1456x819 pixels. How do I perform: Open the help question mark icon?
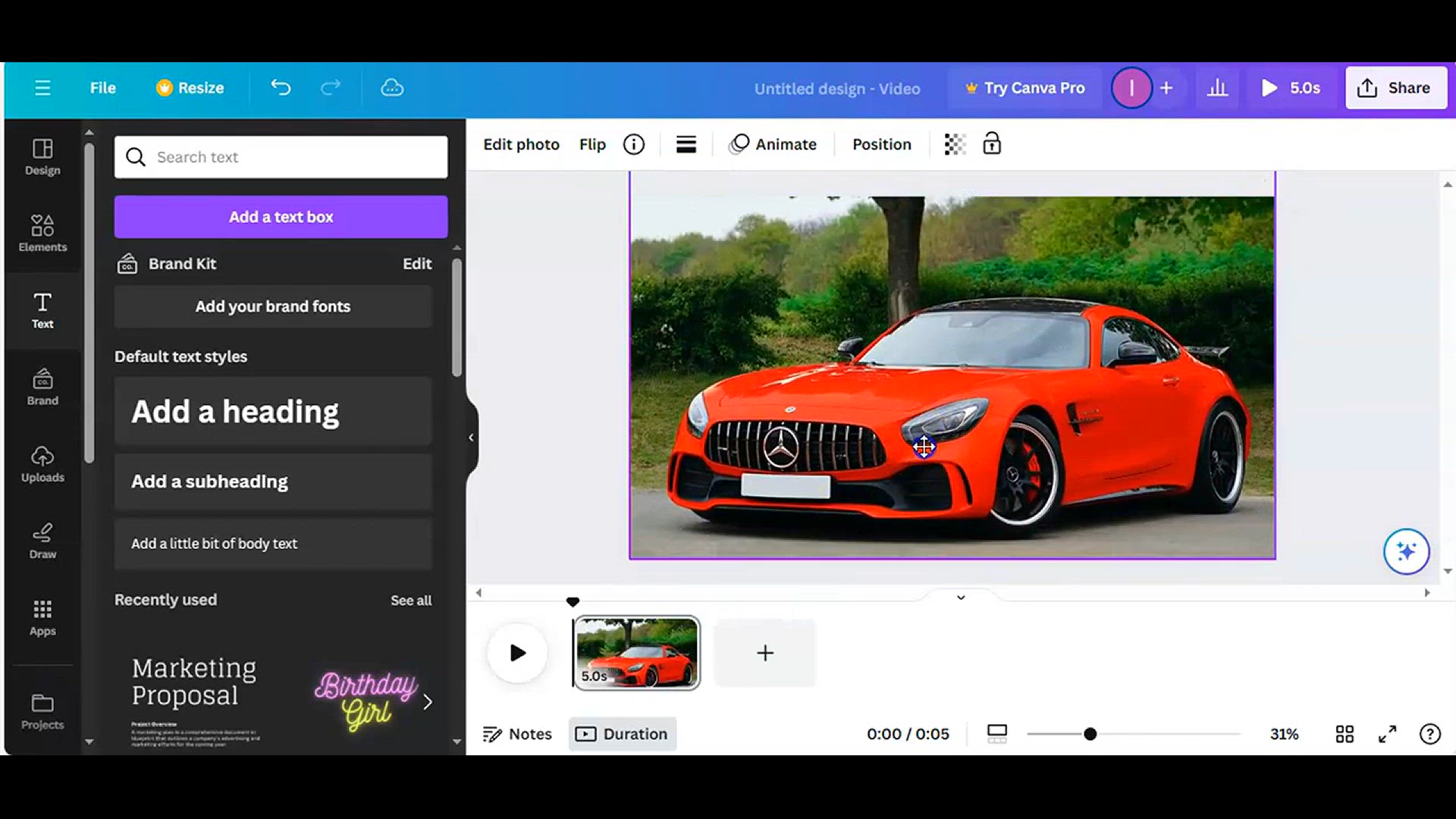point(1429,734)
